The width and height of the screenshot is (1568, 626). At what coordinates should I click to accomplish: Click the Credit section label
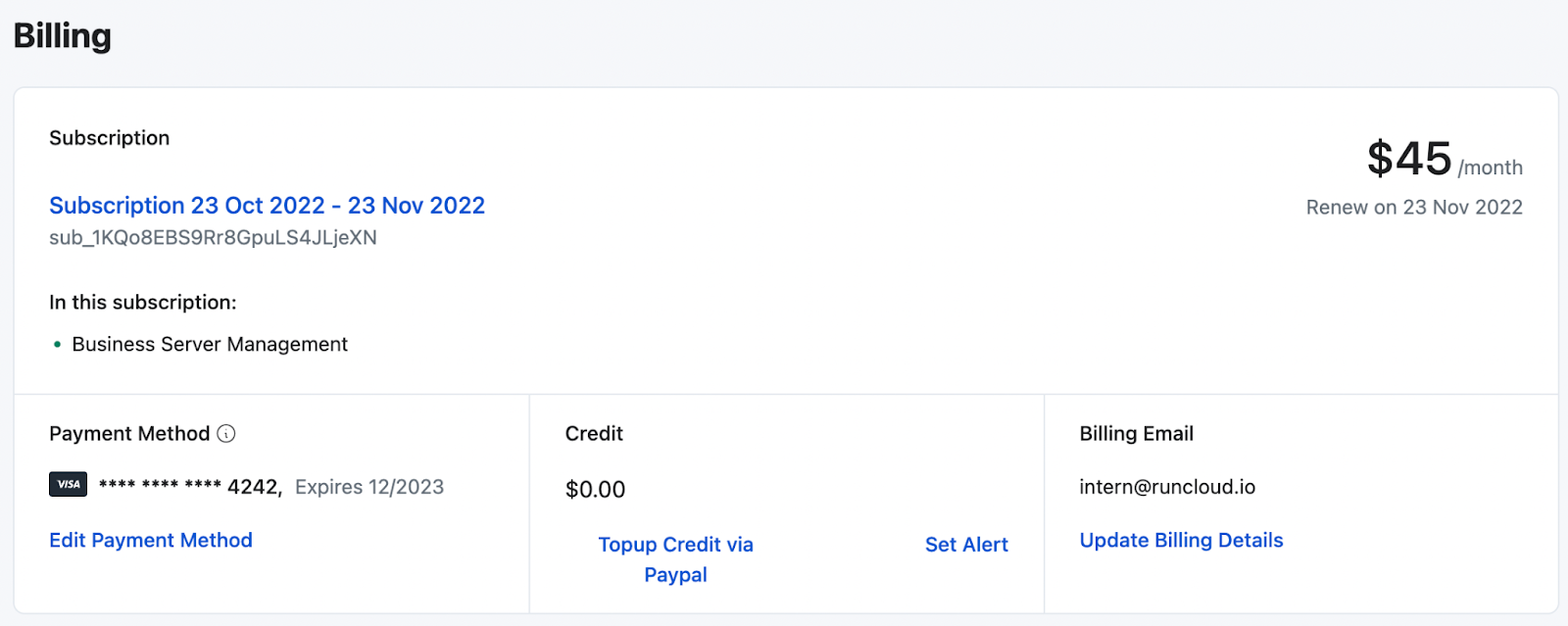594,434
